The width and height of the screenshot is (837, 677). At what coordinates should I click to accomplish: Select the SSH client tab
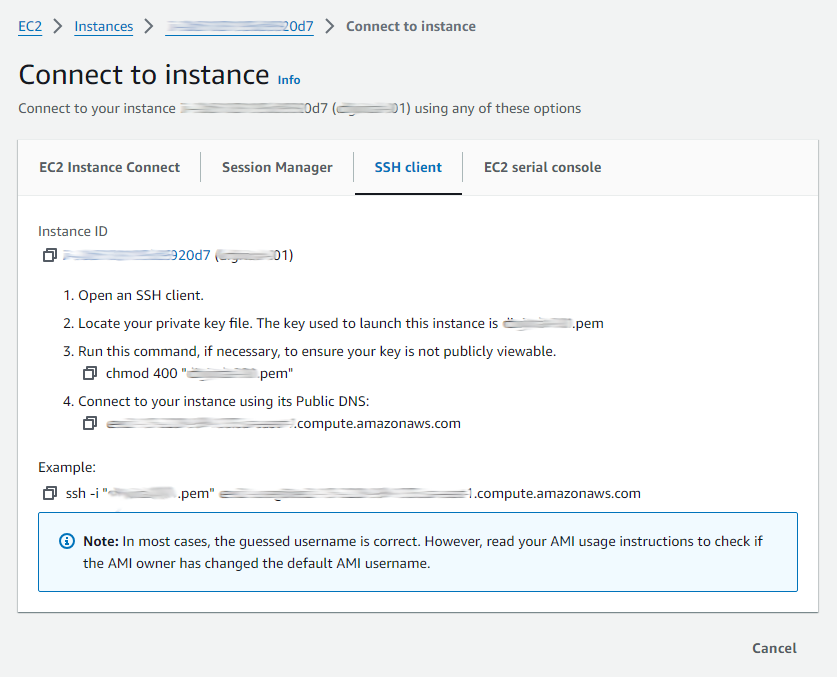408,167
